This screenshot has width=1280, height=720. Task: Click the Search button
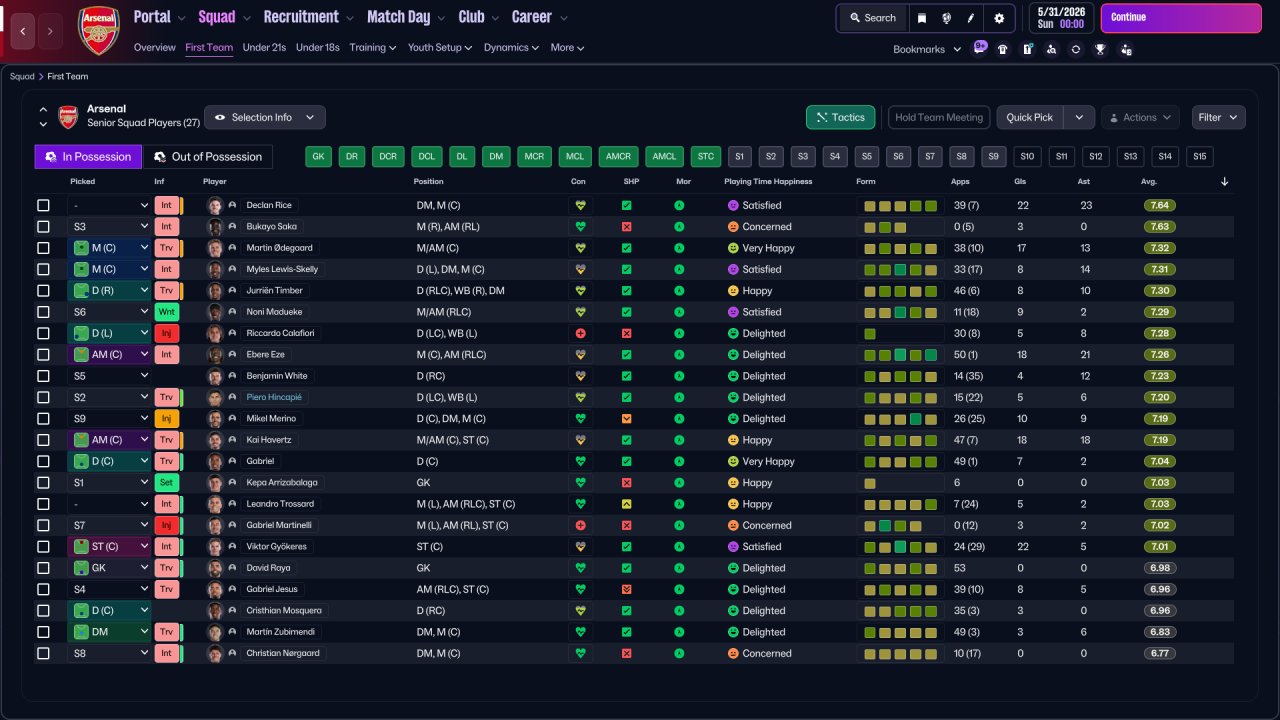coord(873,18)
